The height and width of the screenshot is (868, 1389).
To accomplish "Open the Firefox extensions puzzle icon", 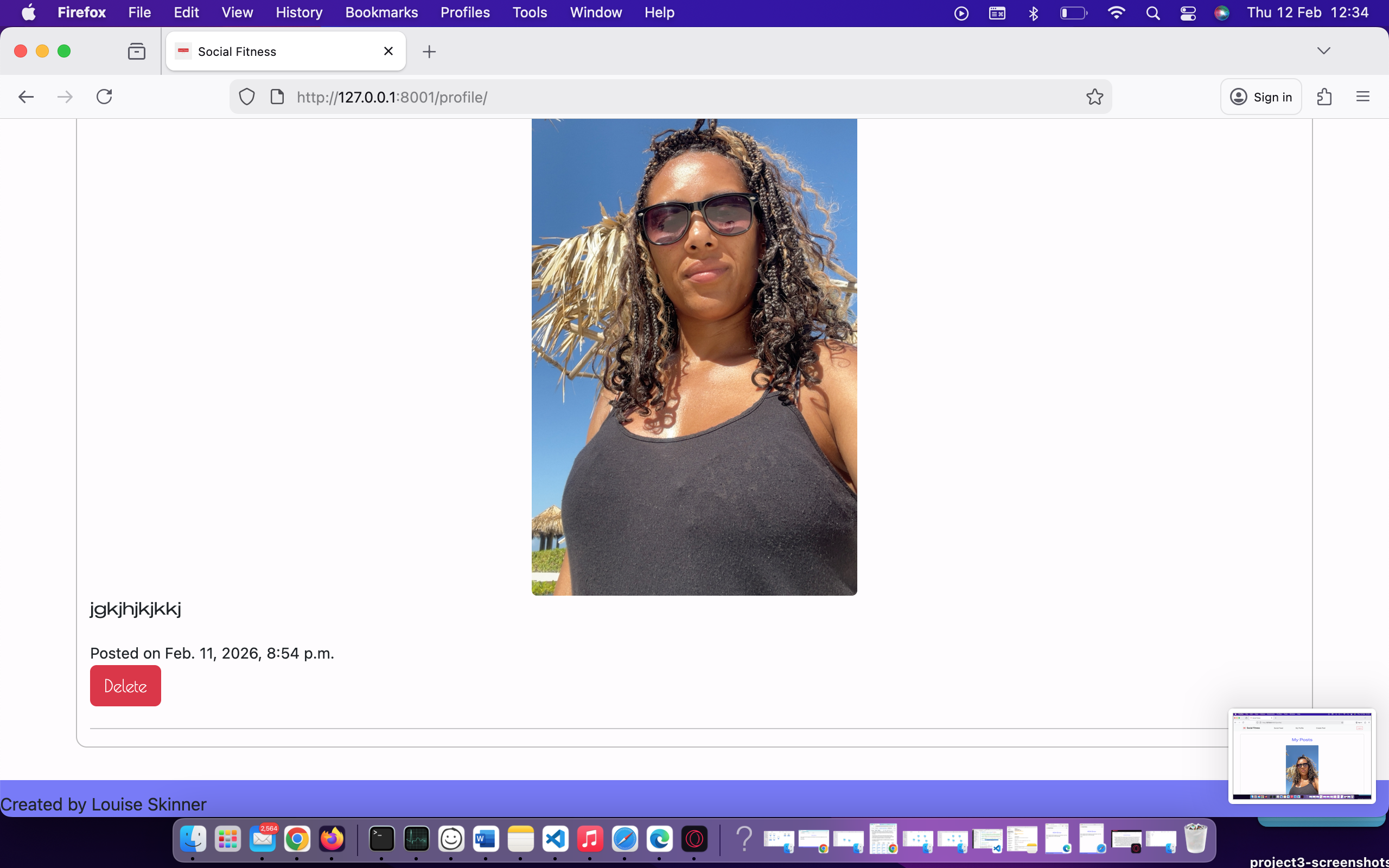I will [1324, 97].
